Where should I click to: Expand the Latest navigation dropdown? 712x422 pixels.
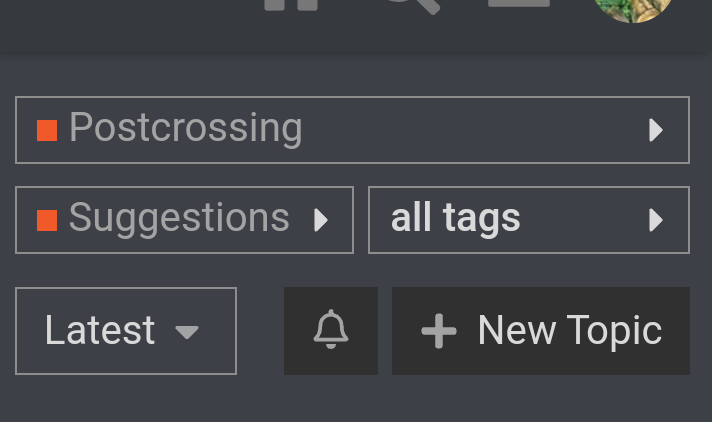tap(126, 331)
